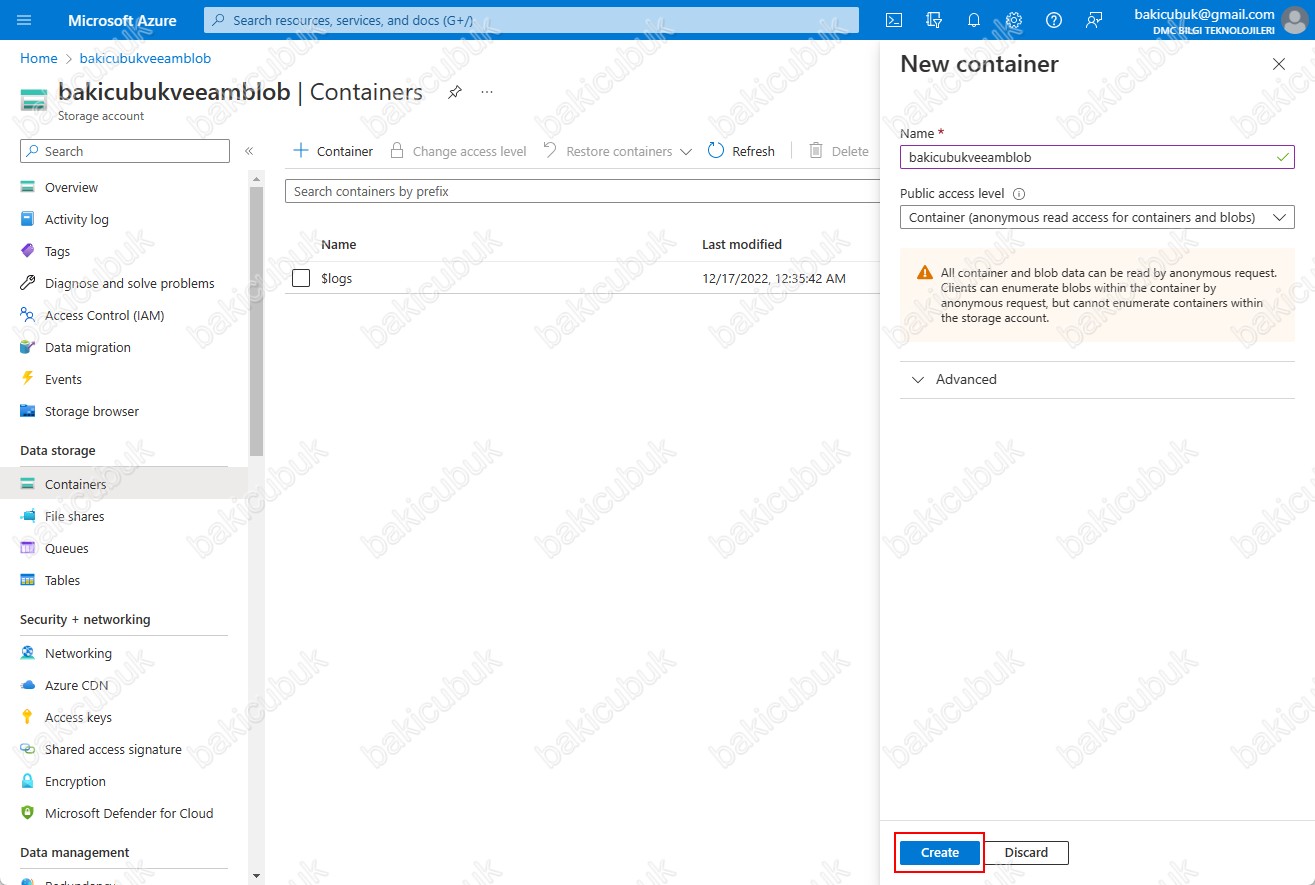Click the Data migration icon
This screenshot has width=1315, height=885.
[x=28, y=347]
